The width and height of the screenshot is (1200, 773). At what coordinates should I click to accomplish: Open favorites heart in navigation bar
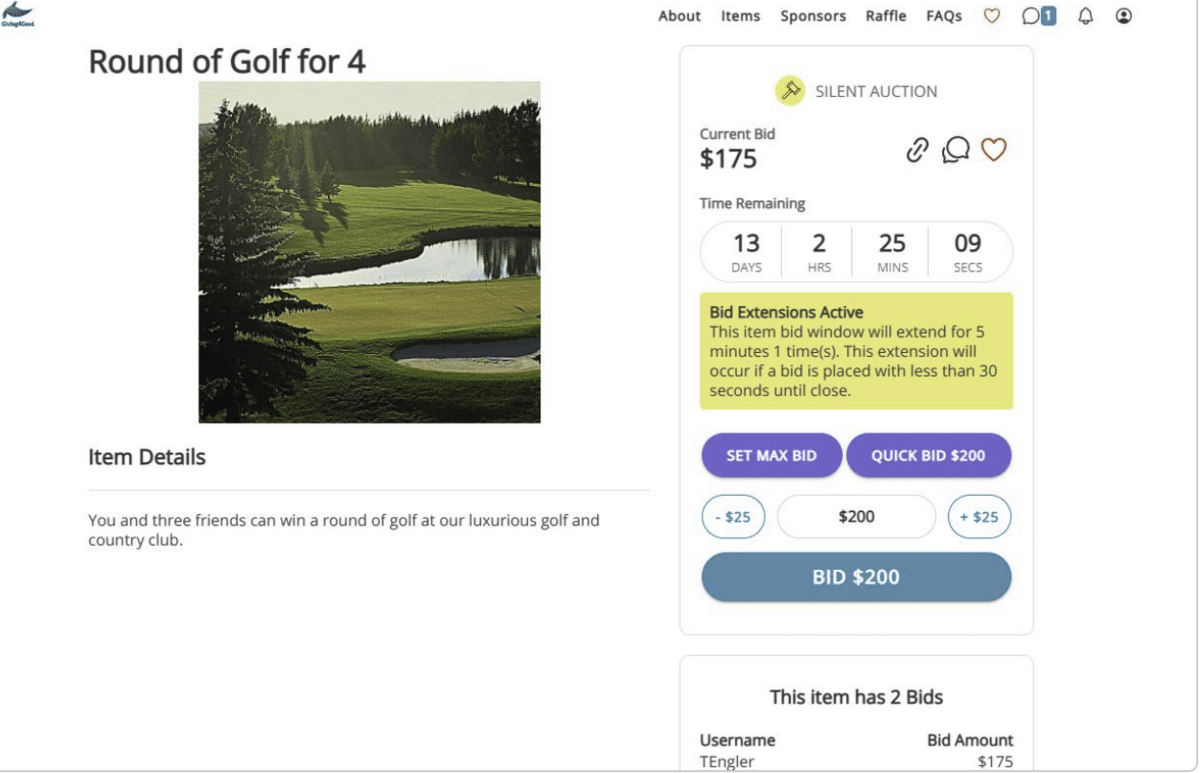[x=992, y=16]
